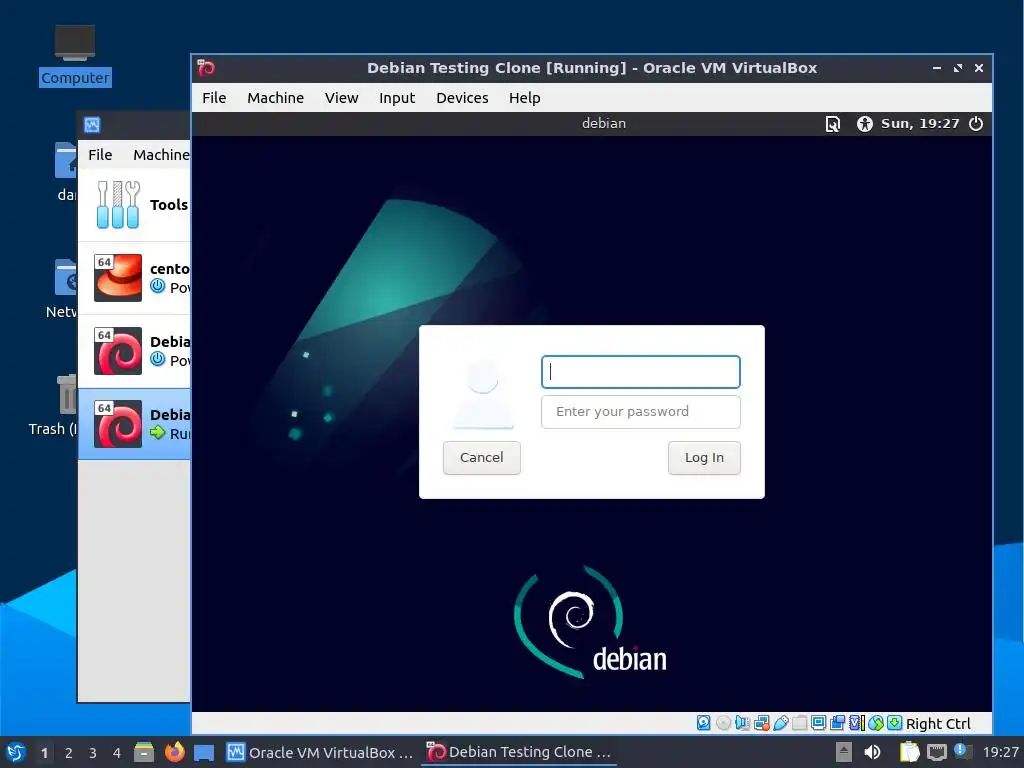Open the Devices menu
The image size is (1024, 768).
coord(462,98)
